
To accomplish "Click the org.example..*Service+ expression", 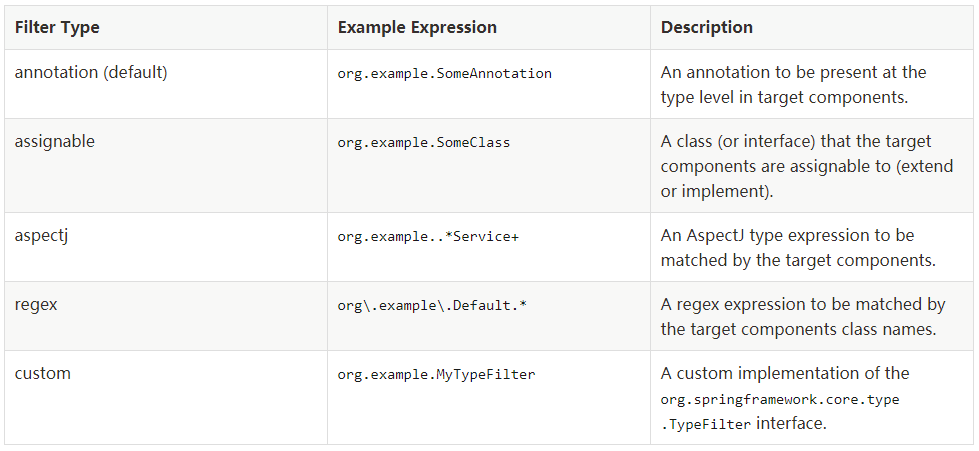I will click(x=428, y=237).
